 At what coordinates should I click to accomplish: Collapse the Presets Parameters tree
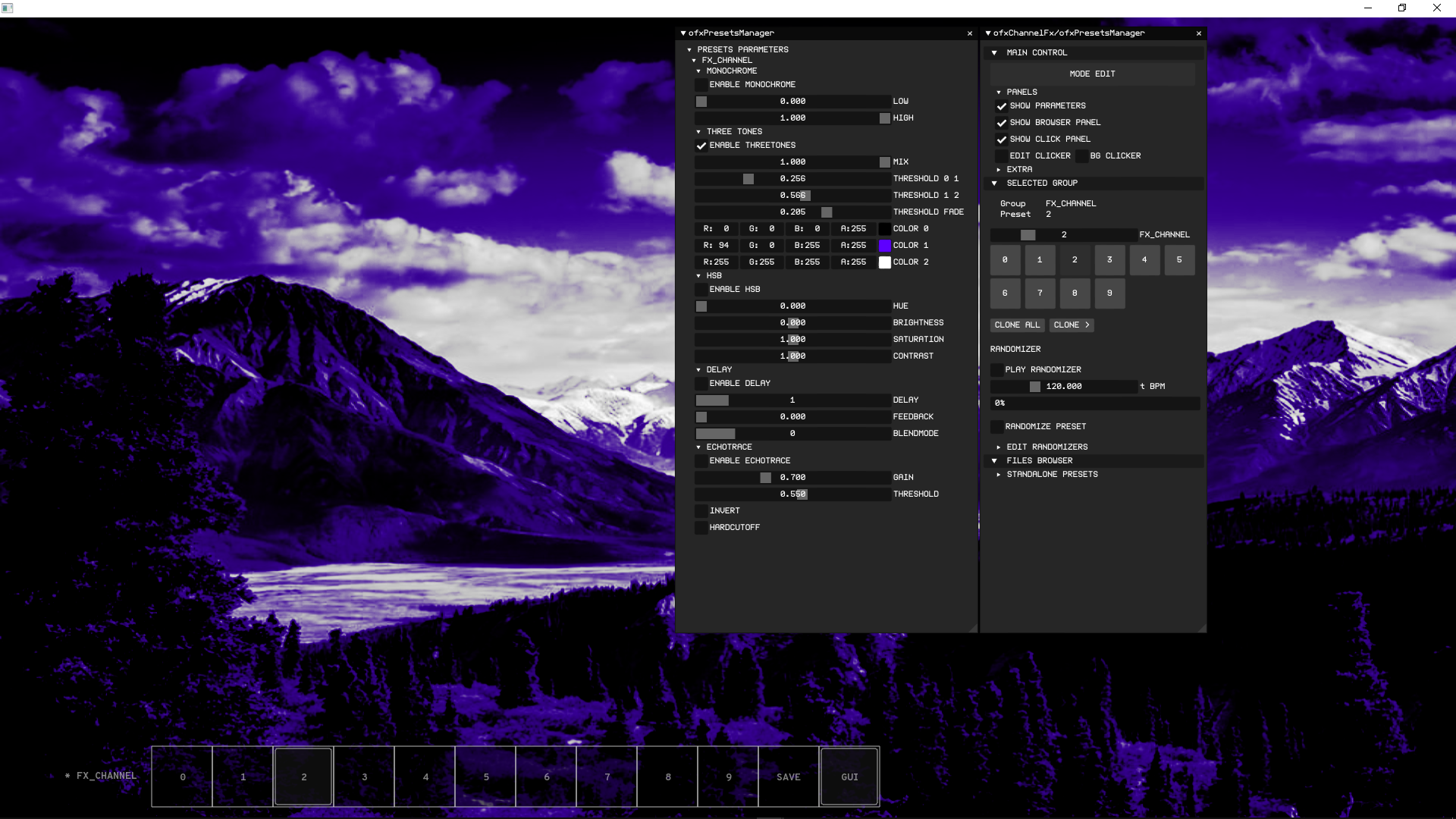[x=689, y=50]
